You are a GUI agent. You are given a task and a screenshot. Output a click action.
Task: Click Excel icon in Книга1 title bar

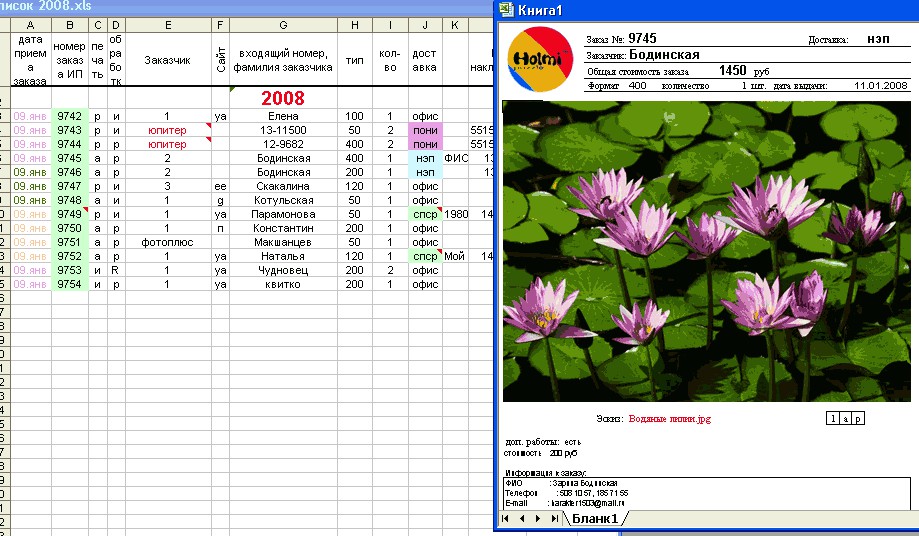pyautogui.click(x=506, y=9)
